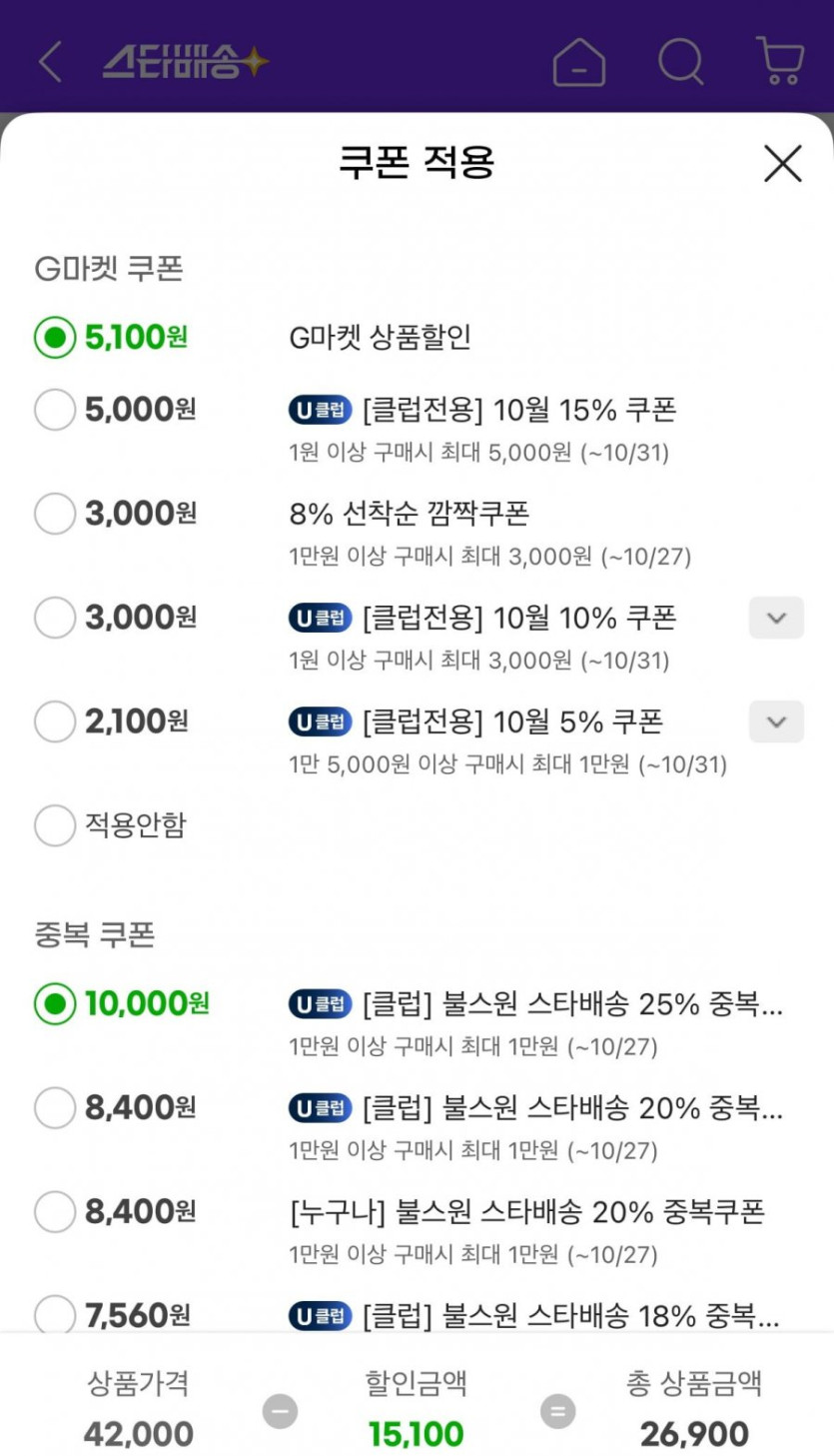The image size is (834, 1456).
Task: Close the 쿠폰 적용 coupon sheet
Action: [782, 163]
